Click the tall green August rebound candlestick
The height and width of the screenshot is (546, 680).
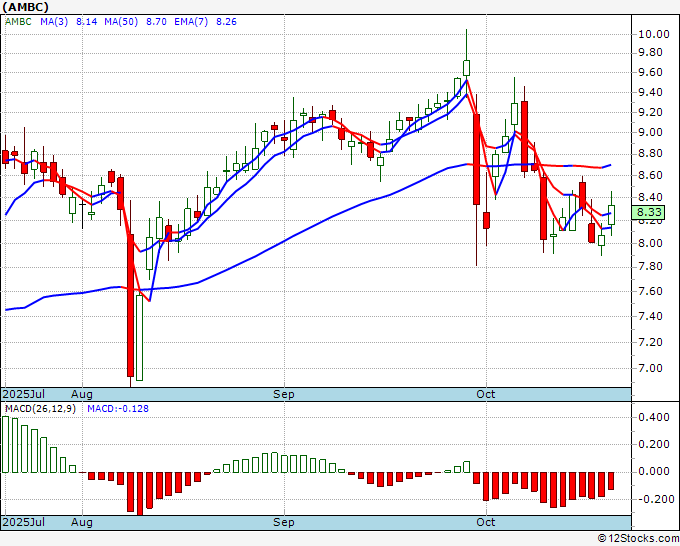point(140,338)
